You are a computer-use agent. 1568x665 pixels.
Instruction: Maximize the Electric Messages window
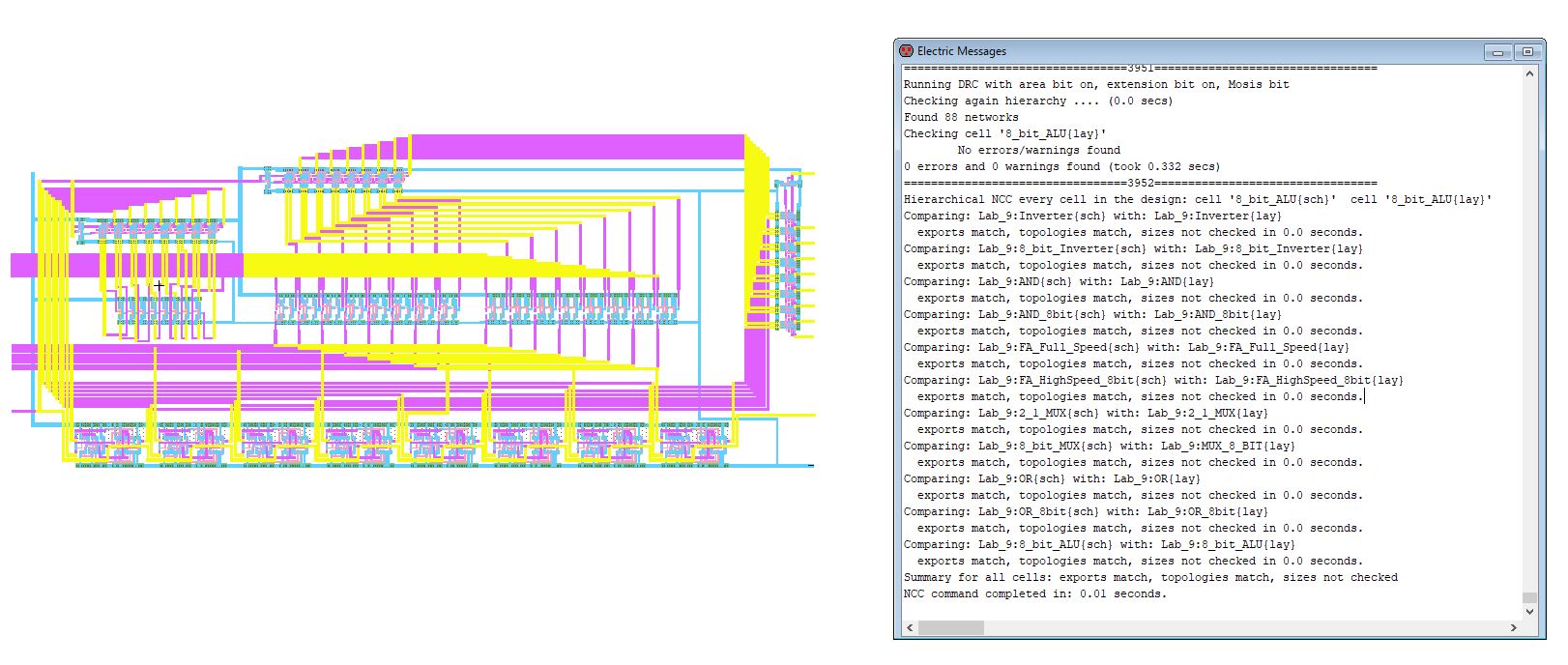coord(1527,52)
